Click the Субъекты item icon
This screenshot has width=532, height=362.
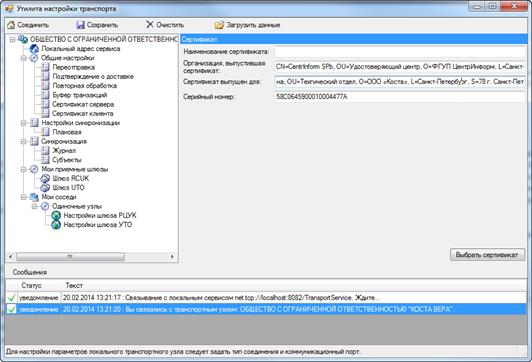click(45, 160)
